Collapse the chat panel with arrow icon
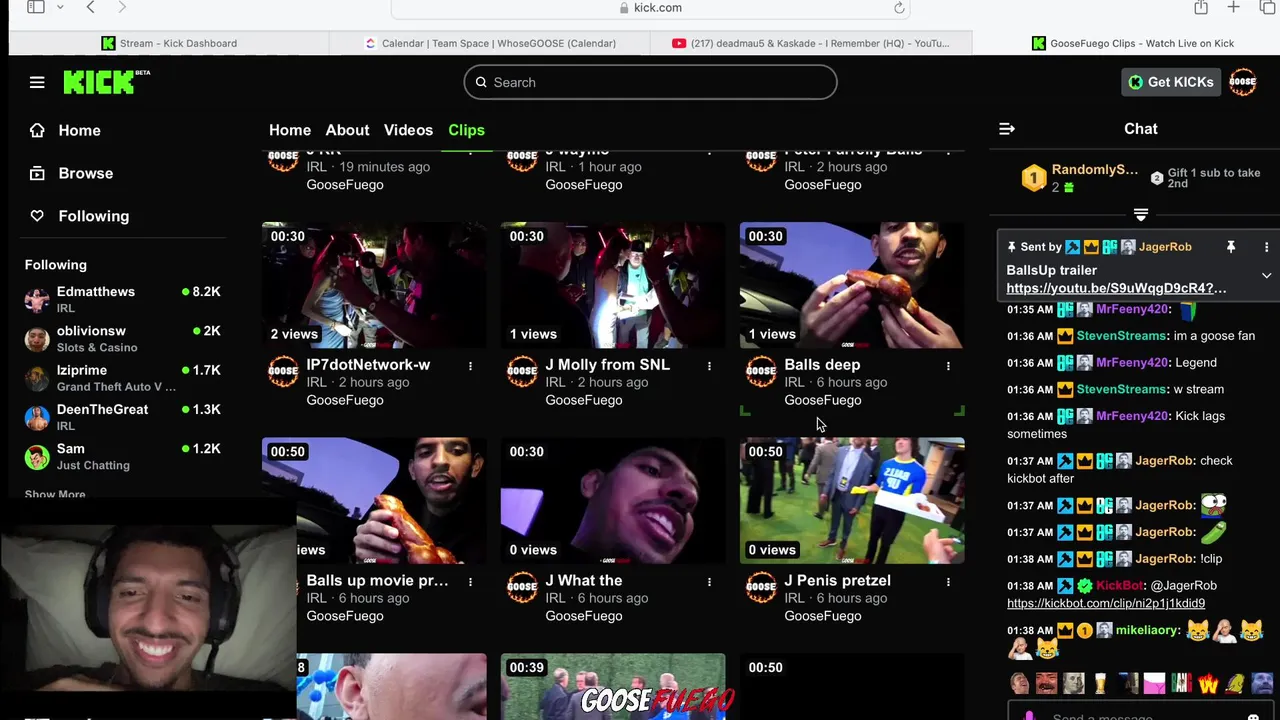The image size is (1280, 720). pyautogui.click(x=1007, y=129)
